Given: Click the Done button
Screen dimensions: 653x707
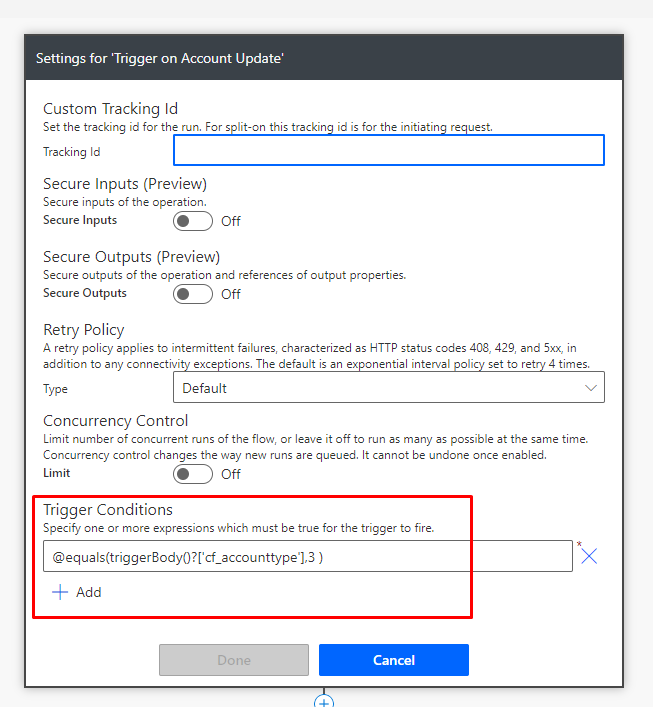Looking at the screenshot, I should click(234, 660).
